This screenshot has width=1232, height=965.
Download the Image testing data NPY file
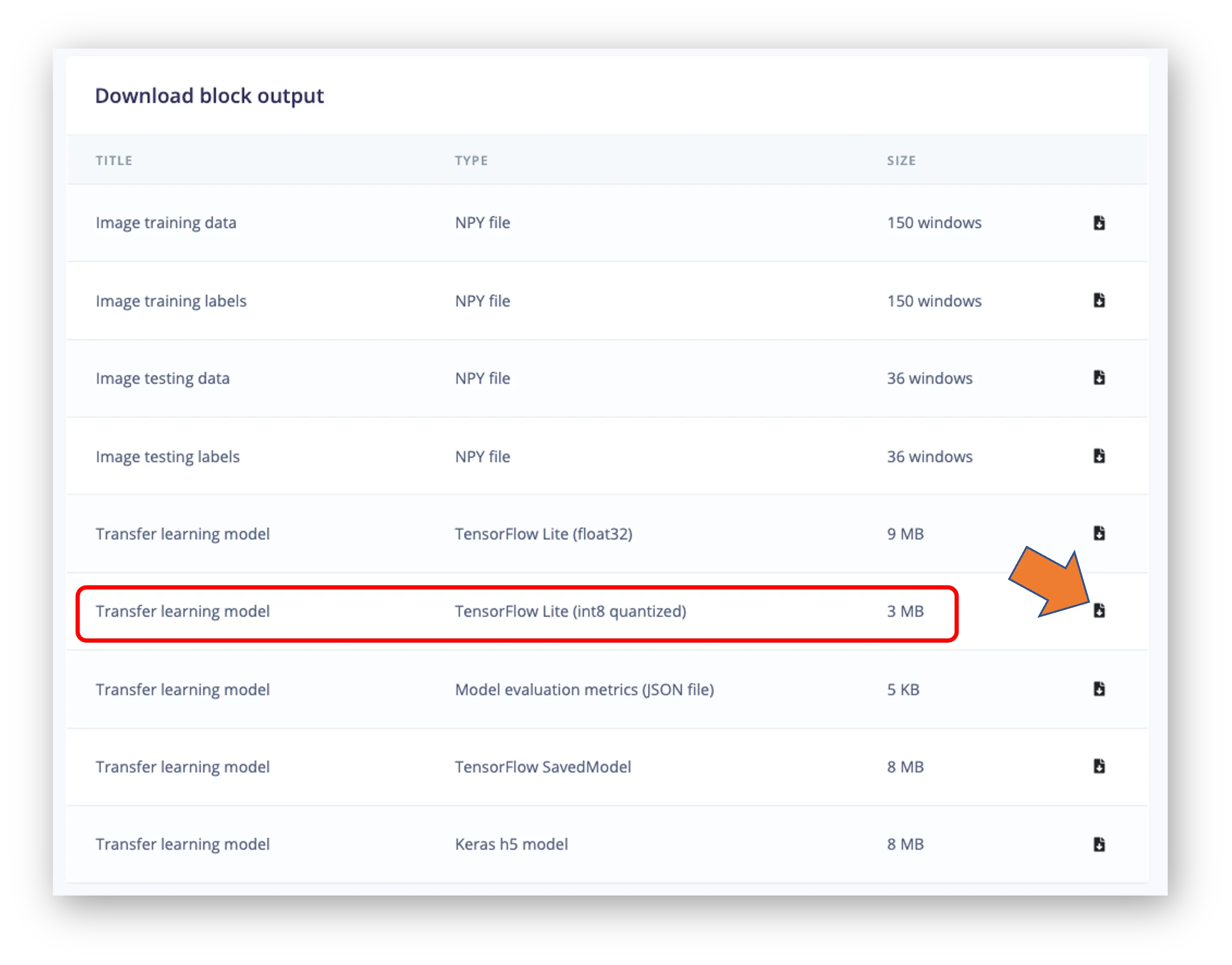pyautogui.click(x=1099, y=377)
